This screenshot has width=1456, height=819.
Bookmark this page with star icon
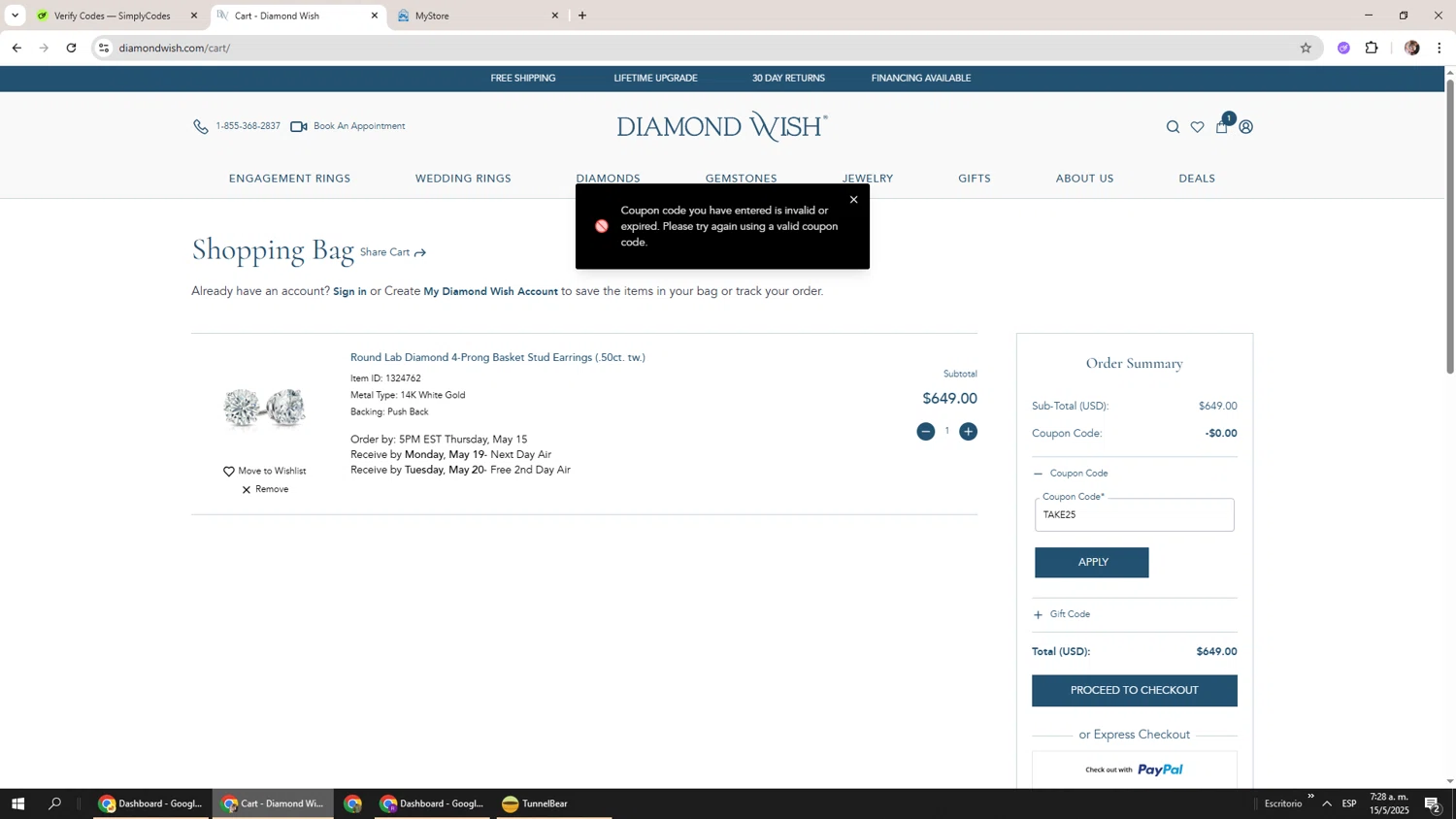tap(1306, 48)
